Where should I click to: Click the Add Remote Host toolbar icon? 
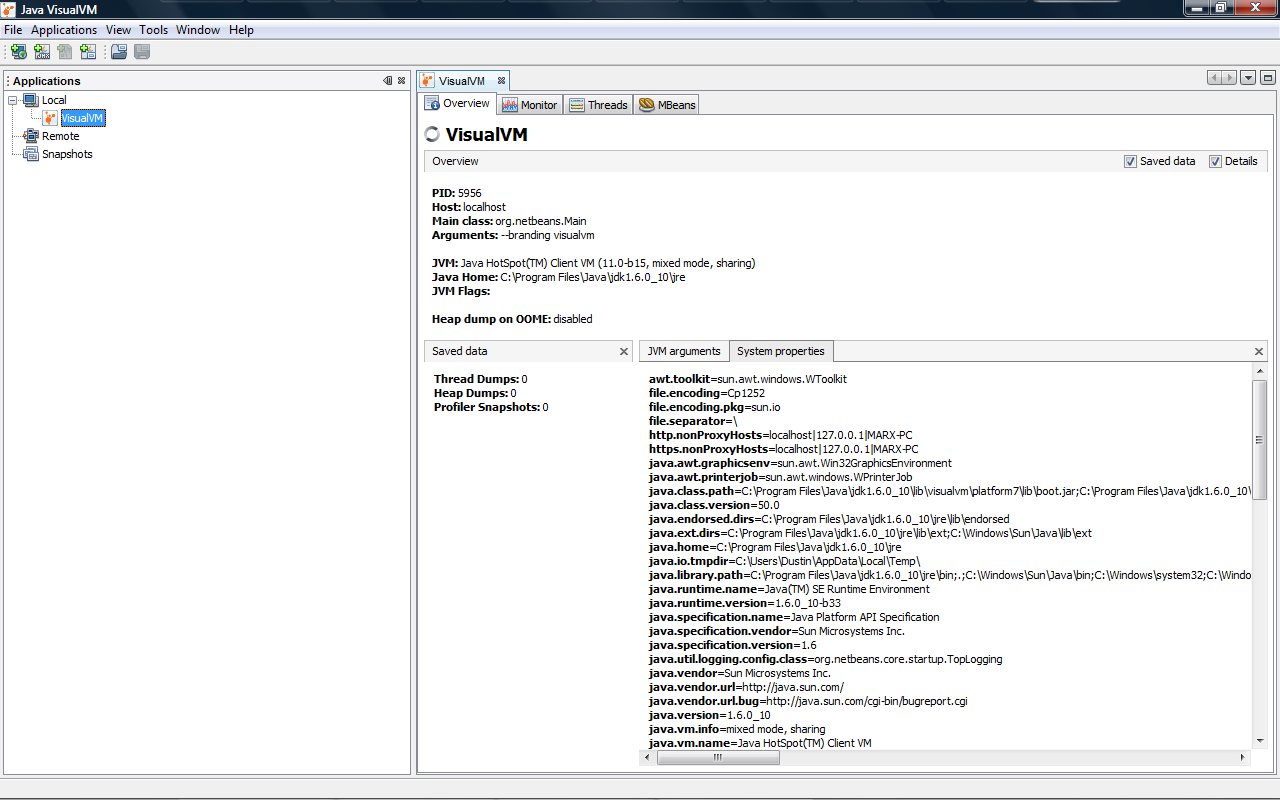(18, 51)
